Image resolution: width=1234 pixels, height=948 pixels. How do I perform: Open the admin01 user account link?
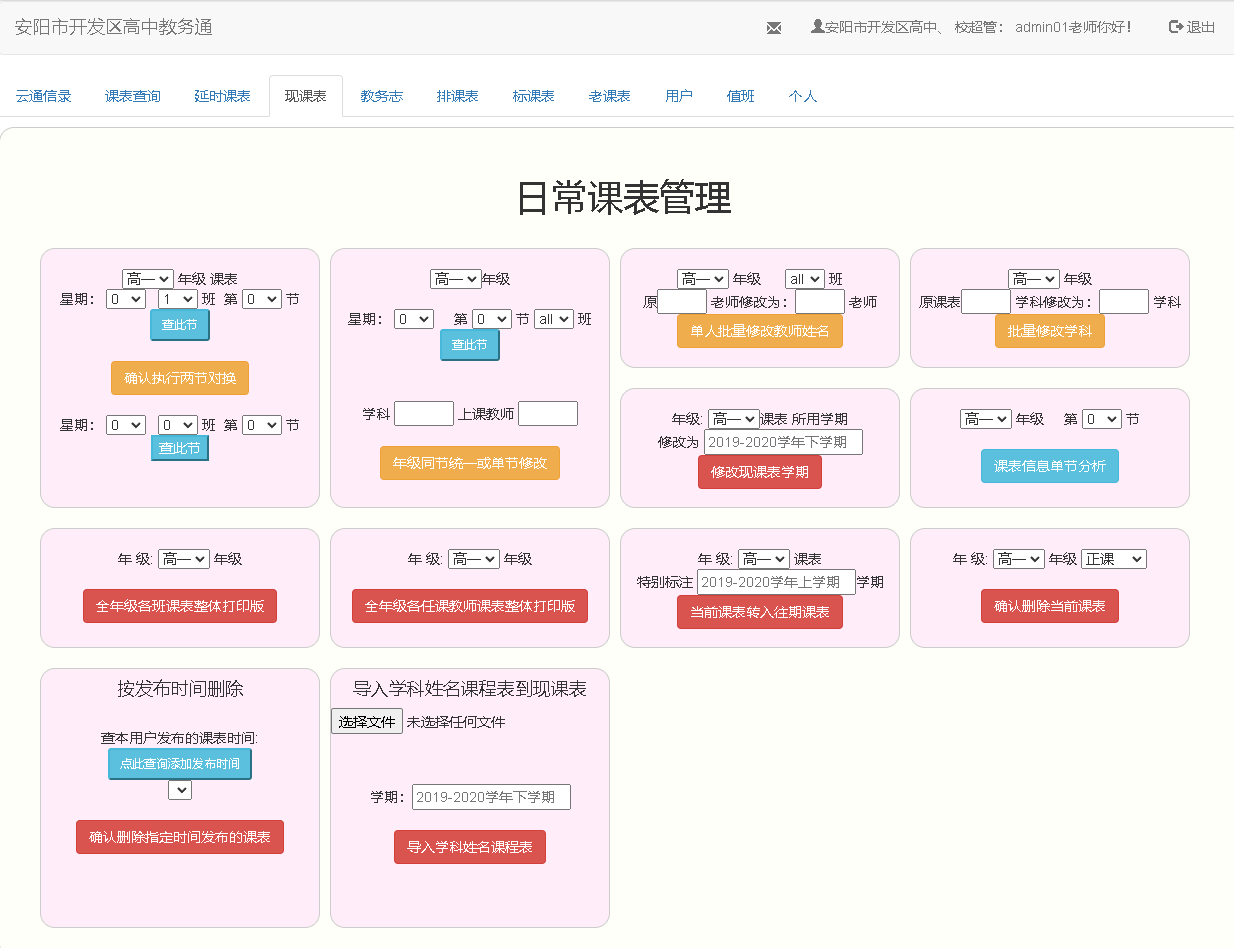click(x=971, y=27)
